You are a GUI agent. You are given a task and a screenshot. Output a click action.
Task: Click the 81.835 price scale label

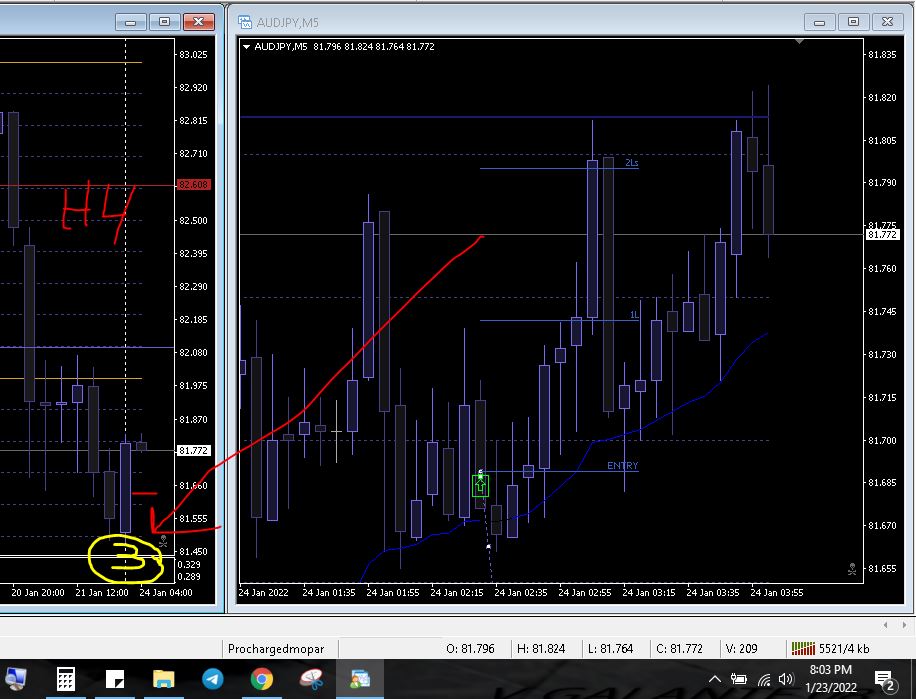pyautogui.click(x=882, y=54)
